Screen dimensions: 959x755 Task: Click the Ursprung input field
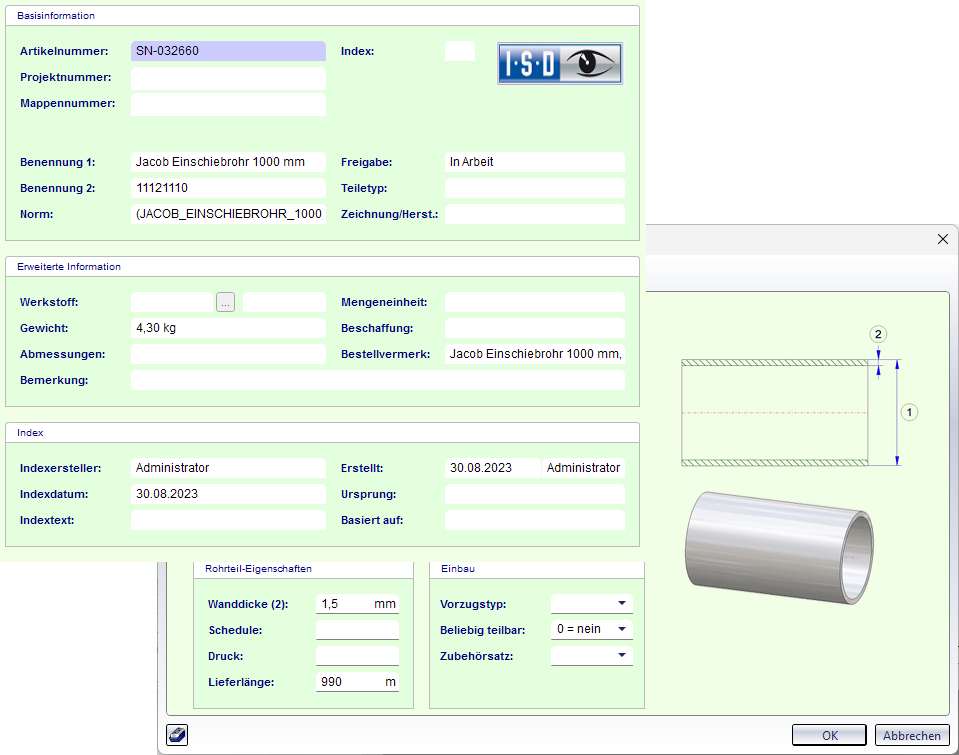click(x=535, y=494)
